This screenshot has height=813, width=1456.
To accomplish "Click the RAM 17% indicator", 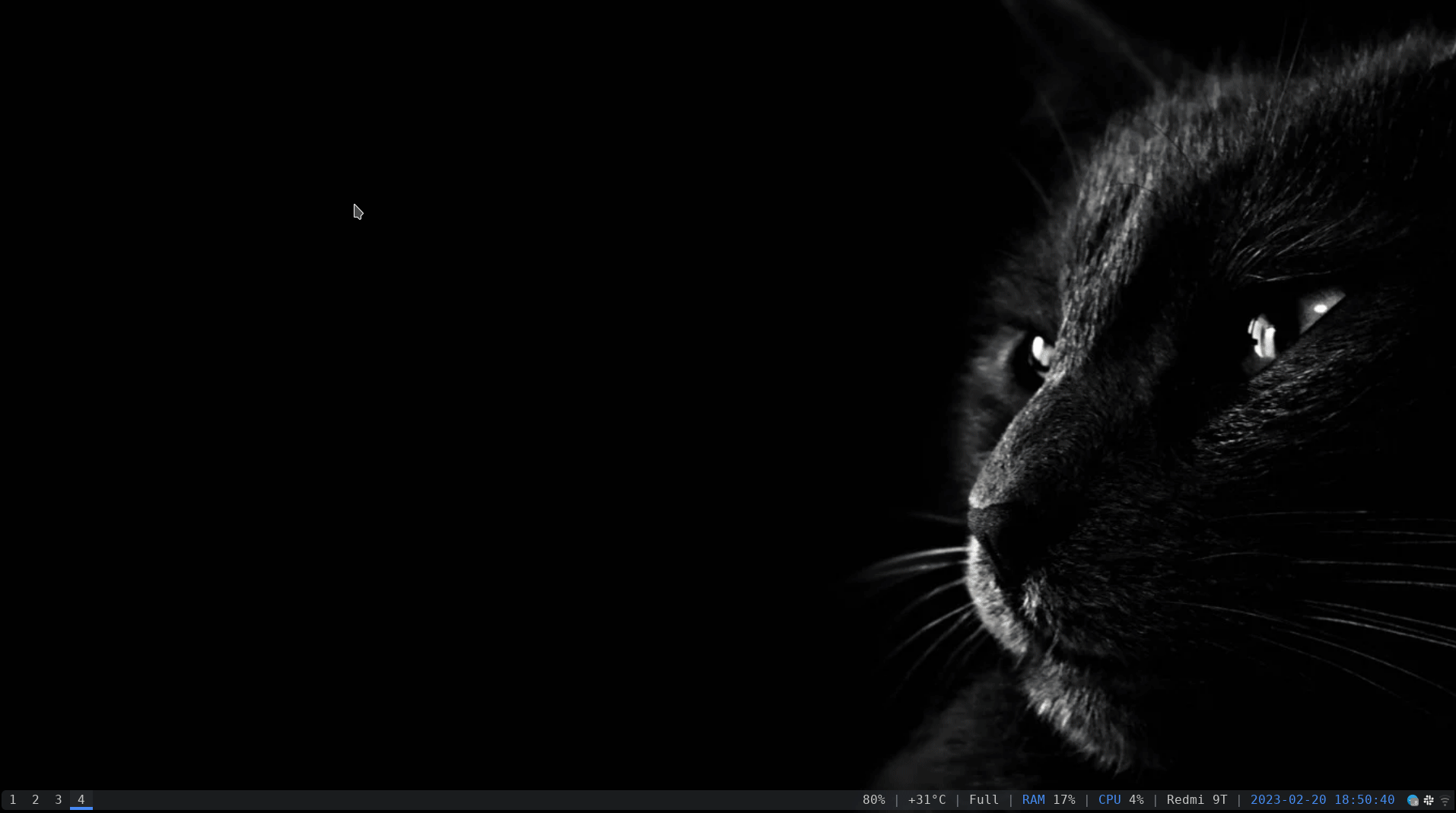I will 1048,800.
